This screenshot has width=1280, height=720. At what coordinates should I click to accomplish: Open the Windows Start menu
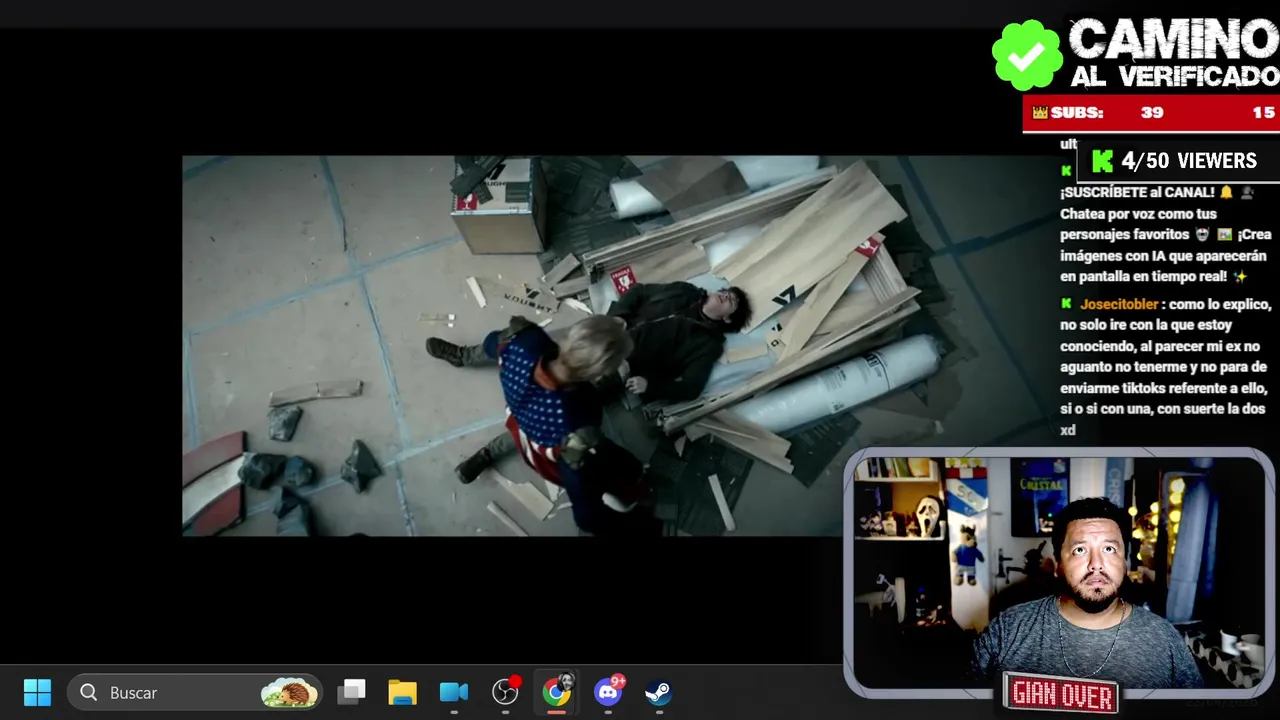(37, 692)
